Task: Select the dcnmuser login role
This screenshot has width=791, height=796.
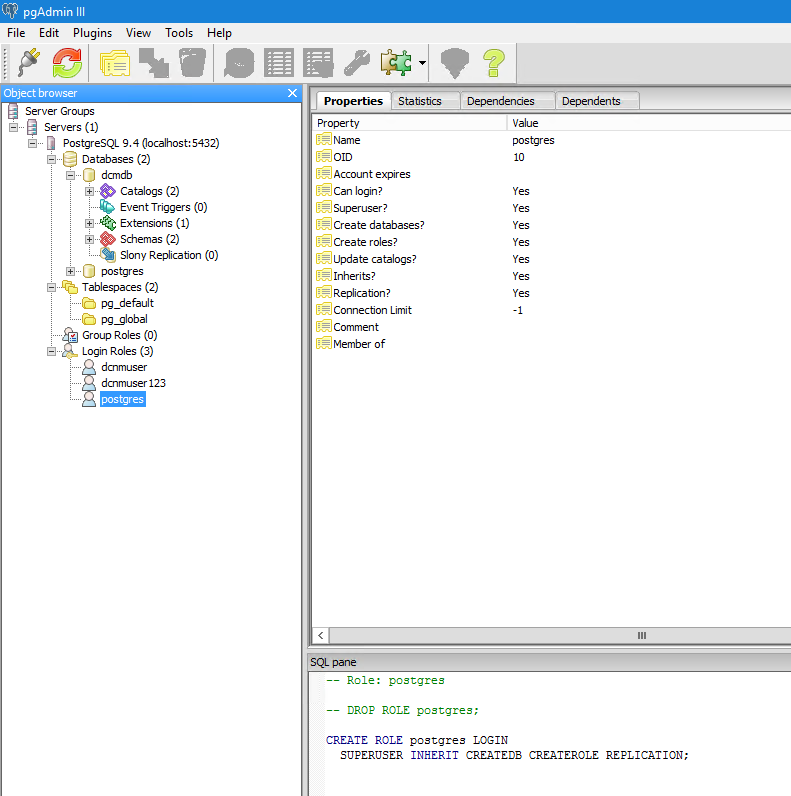Action: [x=124, y=367]
